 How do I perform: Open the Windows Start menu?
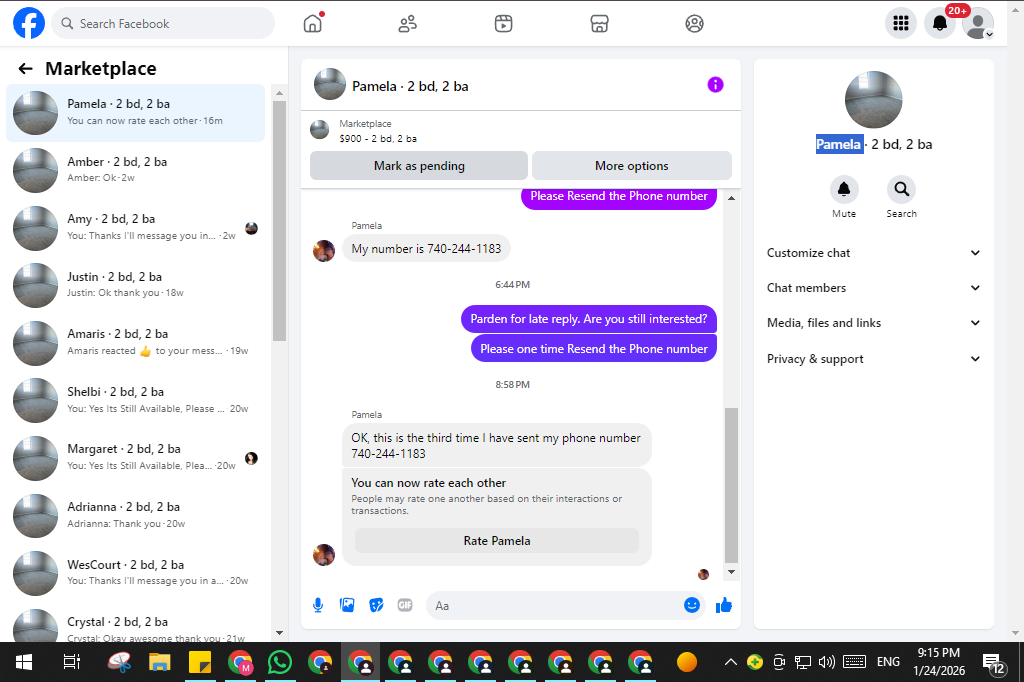pos(24,662)
